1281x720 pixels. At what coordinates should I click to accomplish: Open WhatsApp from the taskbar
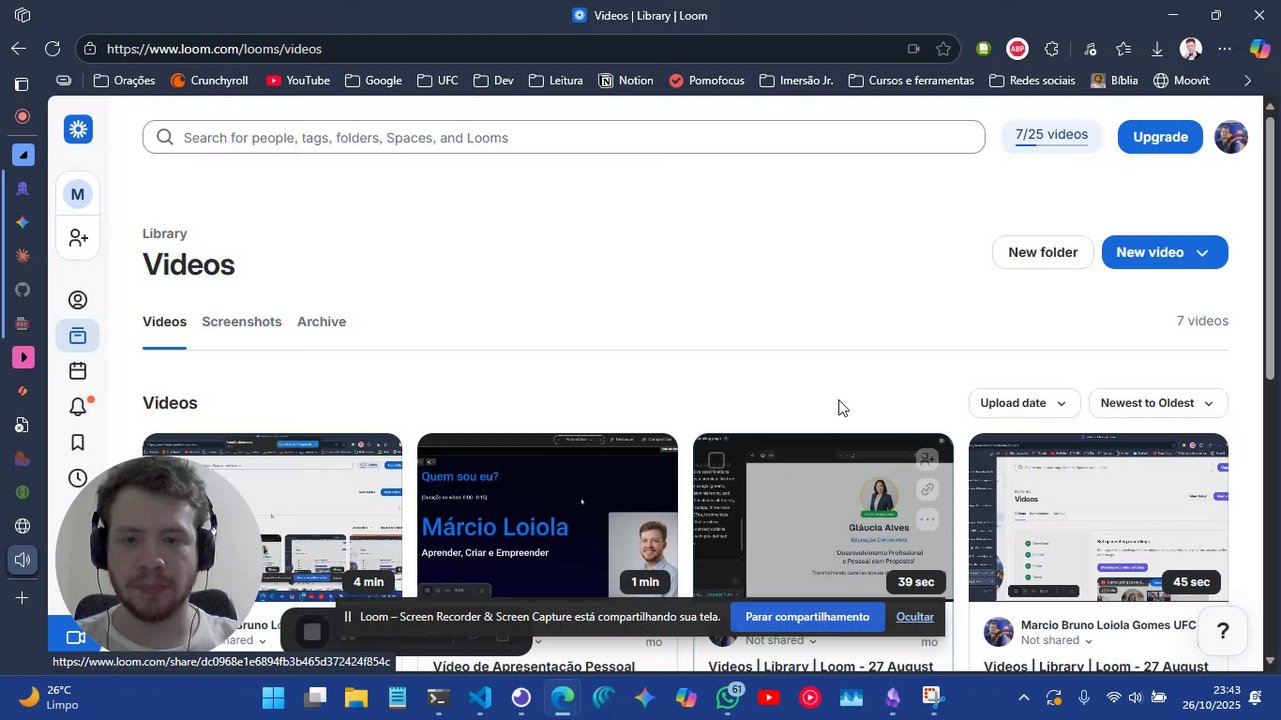point(728,697)
